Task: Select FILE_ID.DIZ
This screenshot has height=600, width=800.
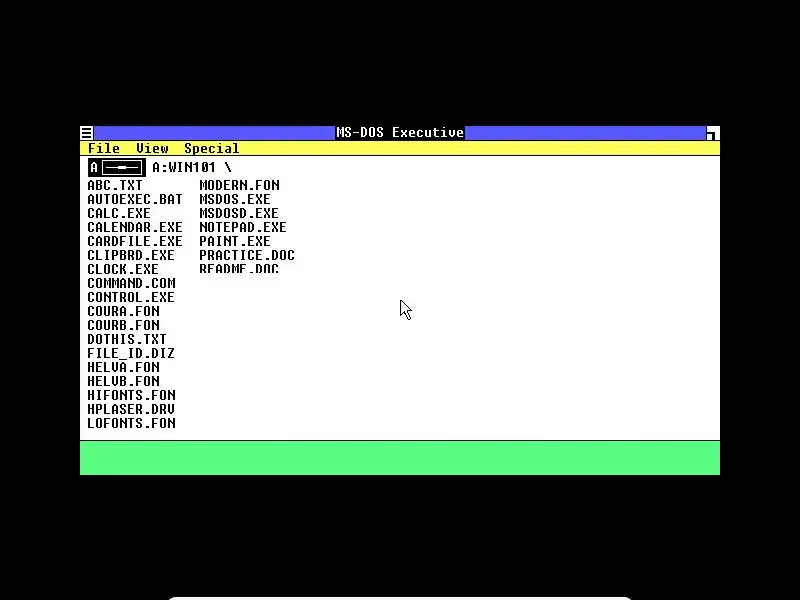Action: coord(131,354)
